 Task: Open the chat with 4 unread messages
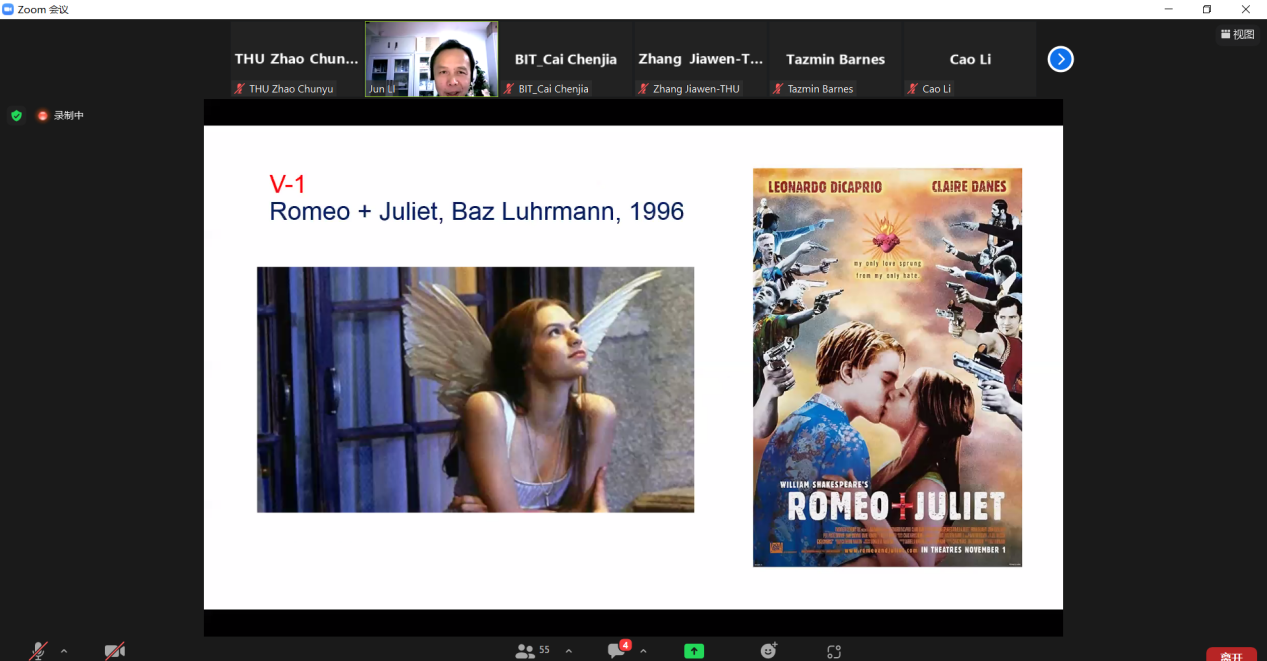point(618,650)
